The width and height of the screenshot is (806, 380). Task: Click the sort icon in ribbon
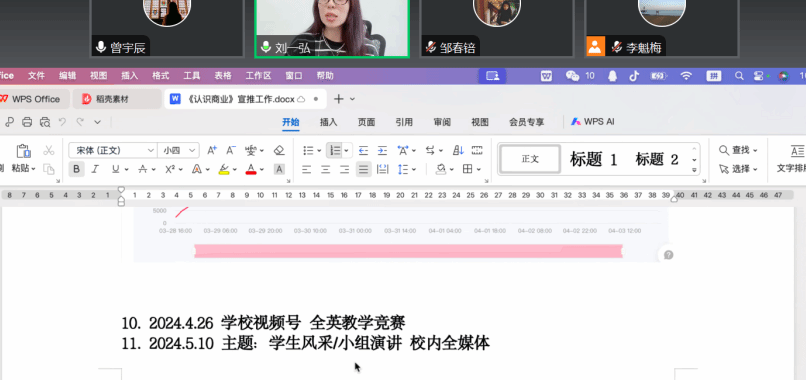458,150
